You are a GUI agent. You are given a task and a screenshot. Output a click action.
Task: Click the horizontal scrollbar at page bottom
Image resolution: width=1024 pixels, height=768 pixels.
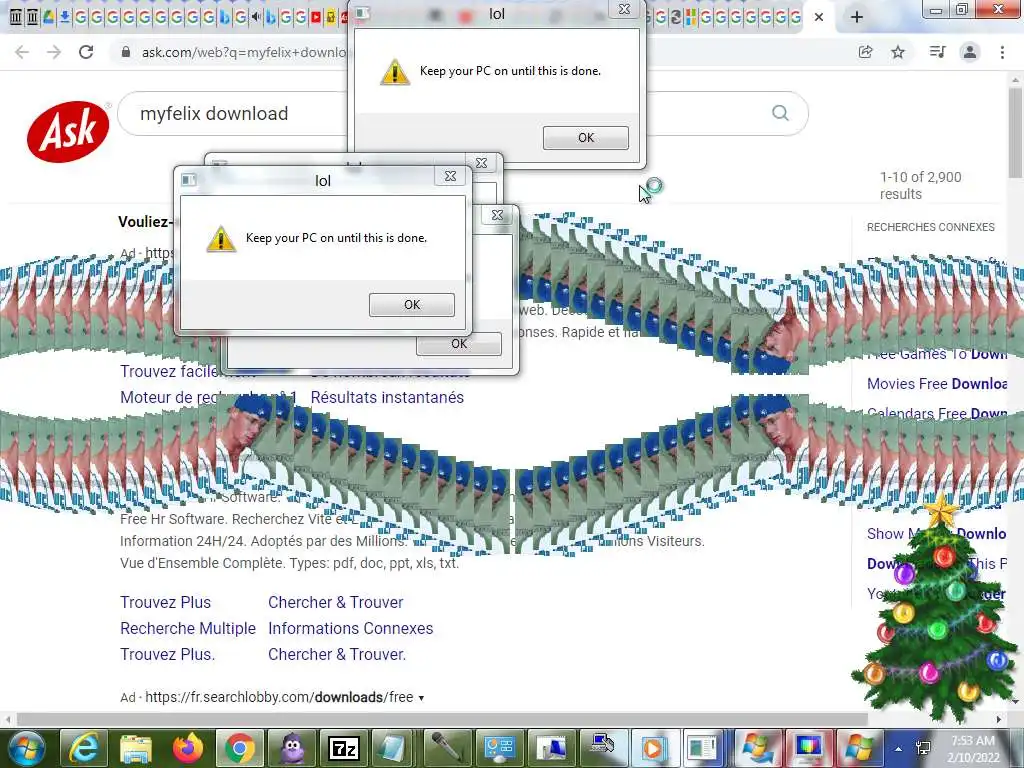tap(442, 719)
